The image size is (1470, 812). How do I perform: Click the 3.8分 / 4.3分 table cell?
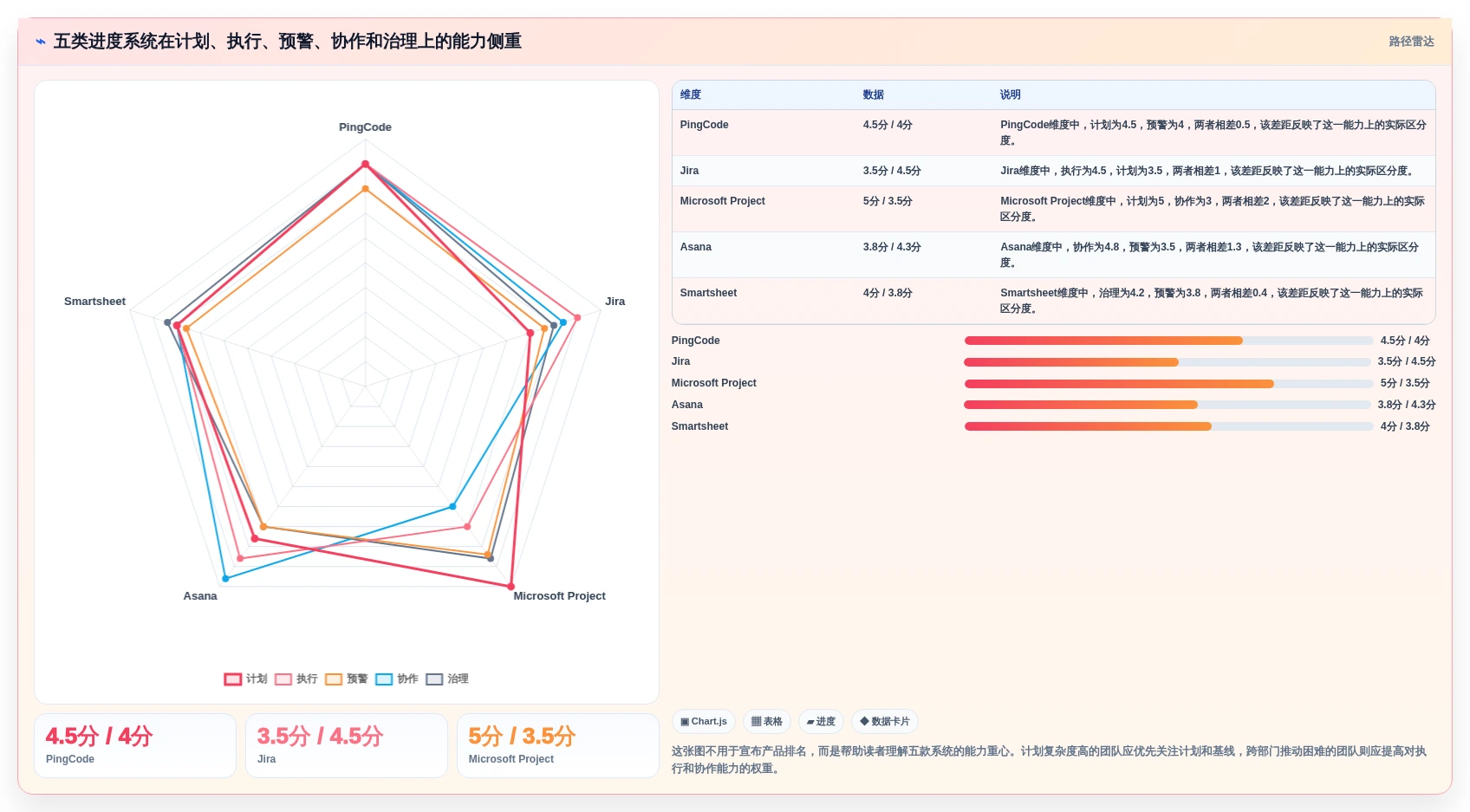click(x=892, y=247)
